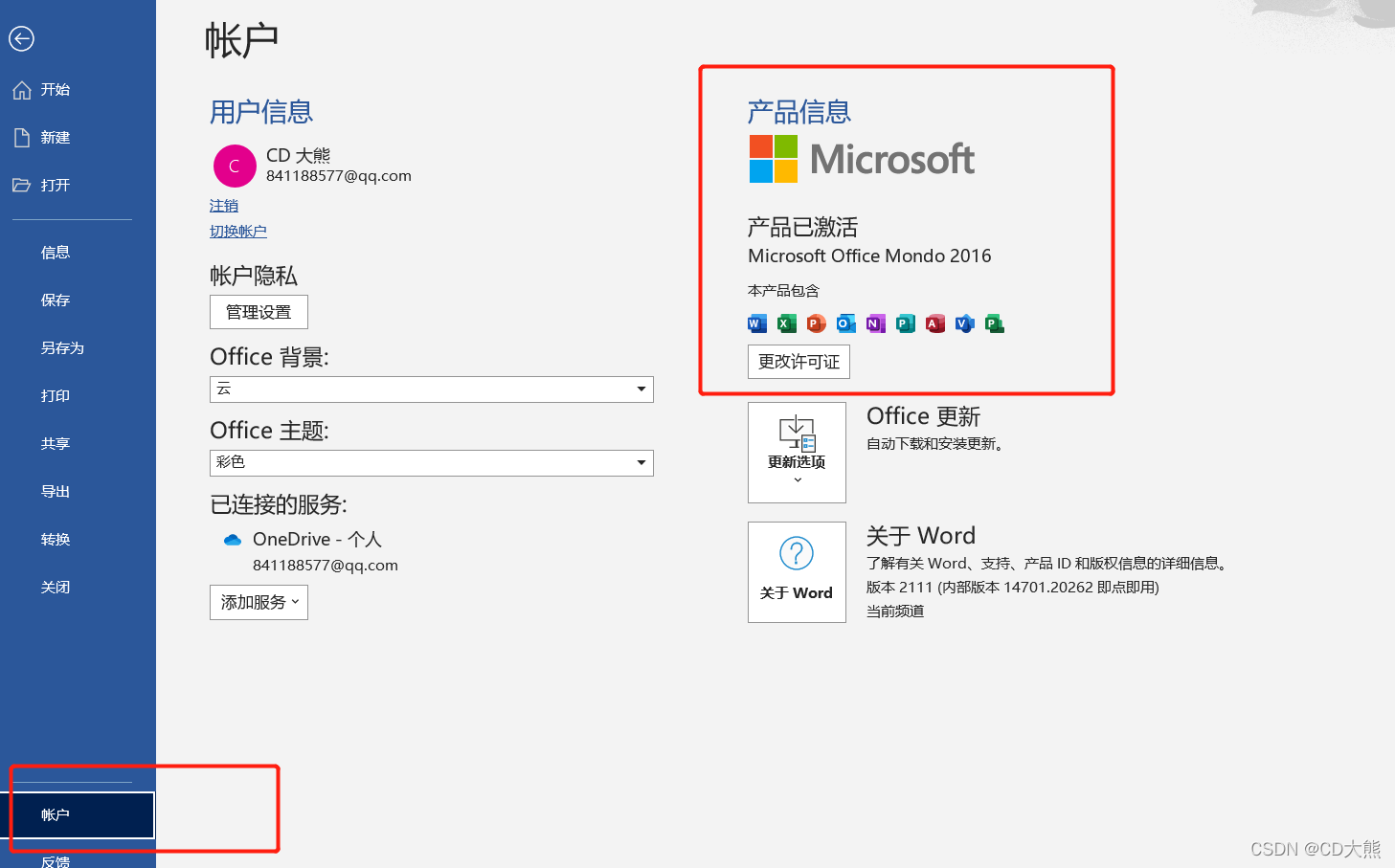Viewport: 1395px width, 868px height.
Task: Click the open folder icon beside 打开
Action: [22, 185]
